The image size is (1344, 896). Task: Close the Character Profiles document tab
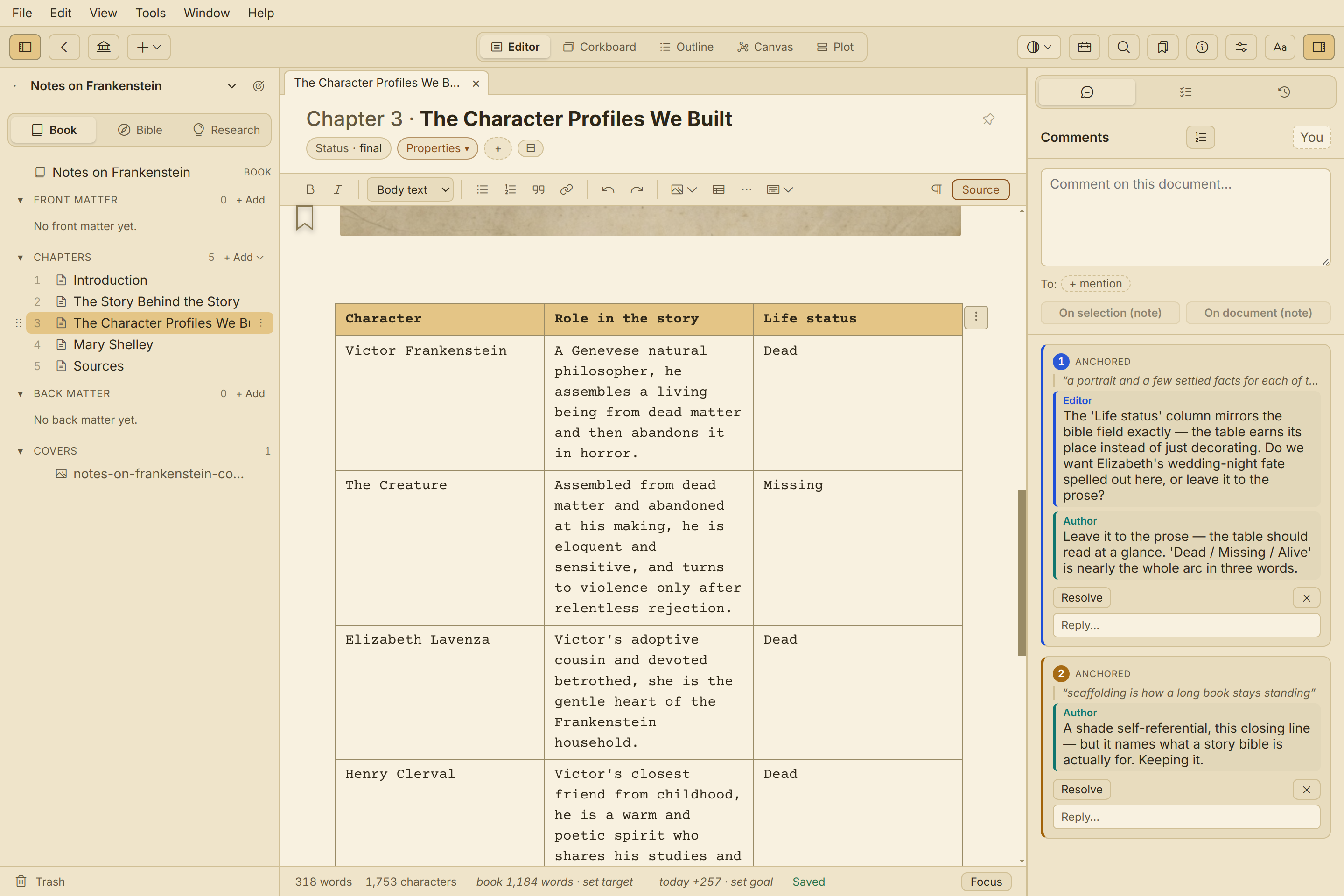(476, 84)
